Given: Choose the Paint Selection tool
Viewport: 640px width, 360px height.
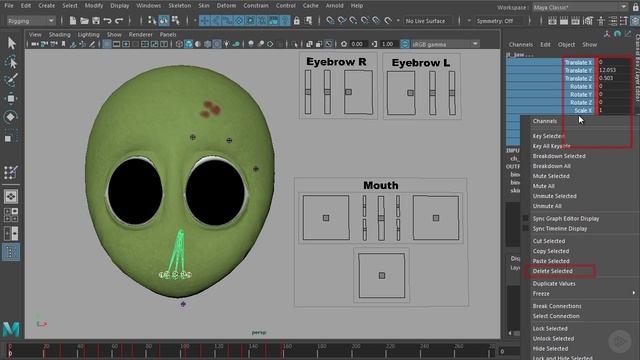Looking at the screenshot, I should tap(11, 80).
